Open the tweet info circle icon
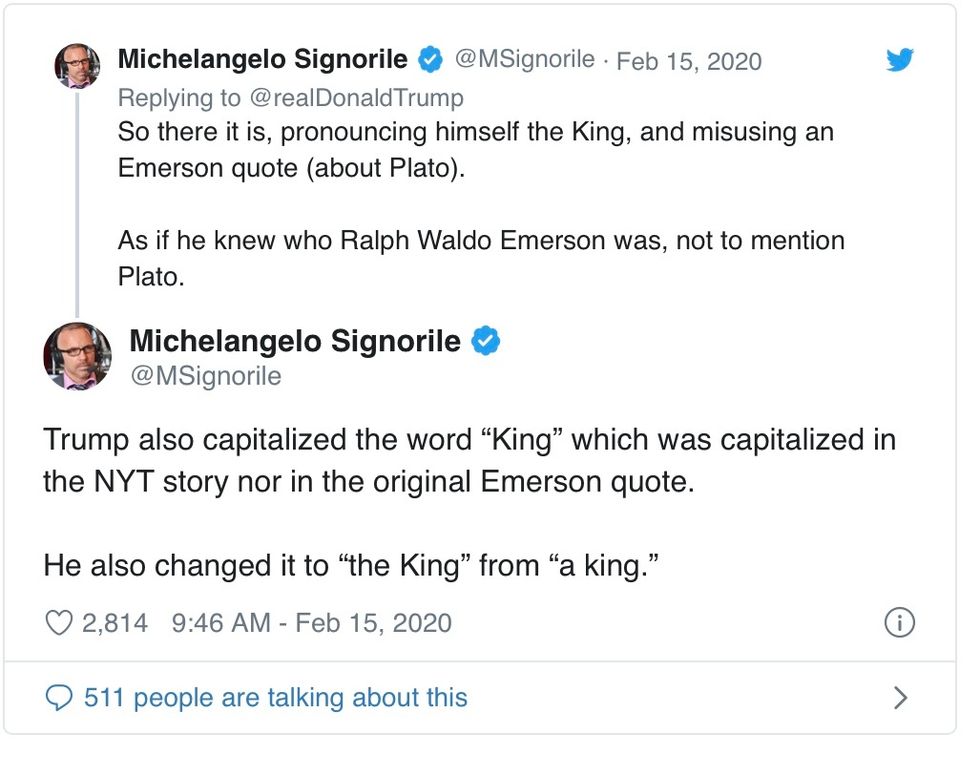980x778 pixels. [x=900, y=623]
